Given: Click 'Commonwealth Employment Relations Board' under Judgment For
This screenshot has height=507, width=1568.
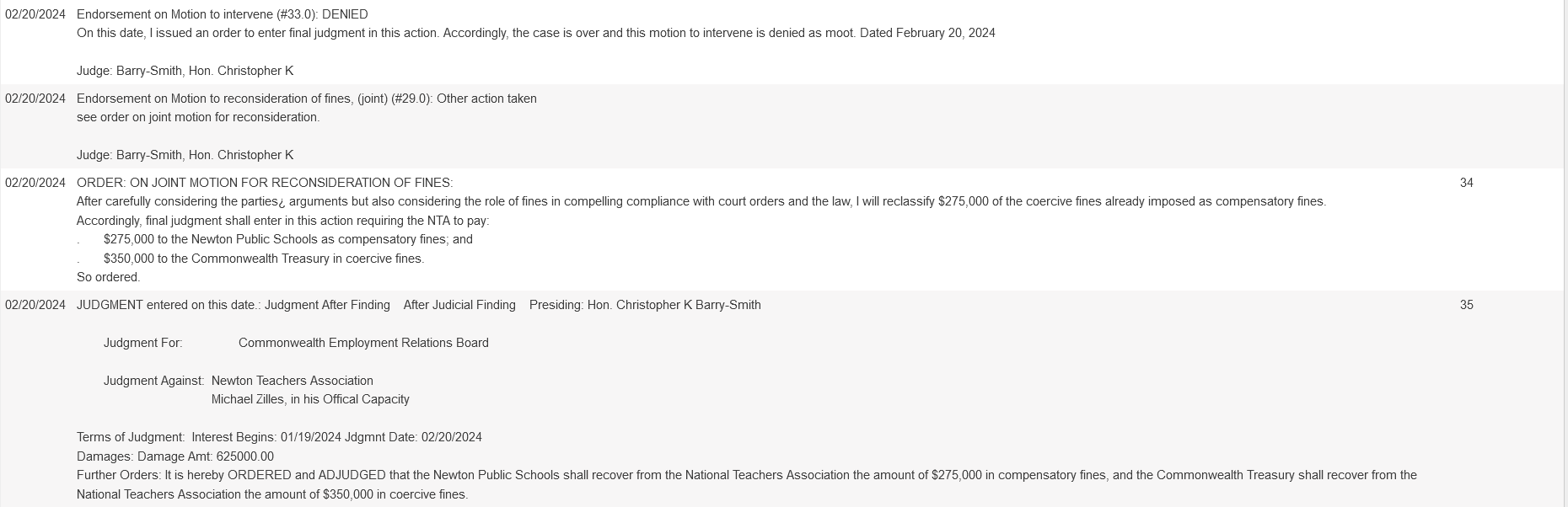Looking at the screenshot, I should (x=363, y=343).
